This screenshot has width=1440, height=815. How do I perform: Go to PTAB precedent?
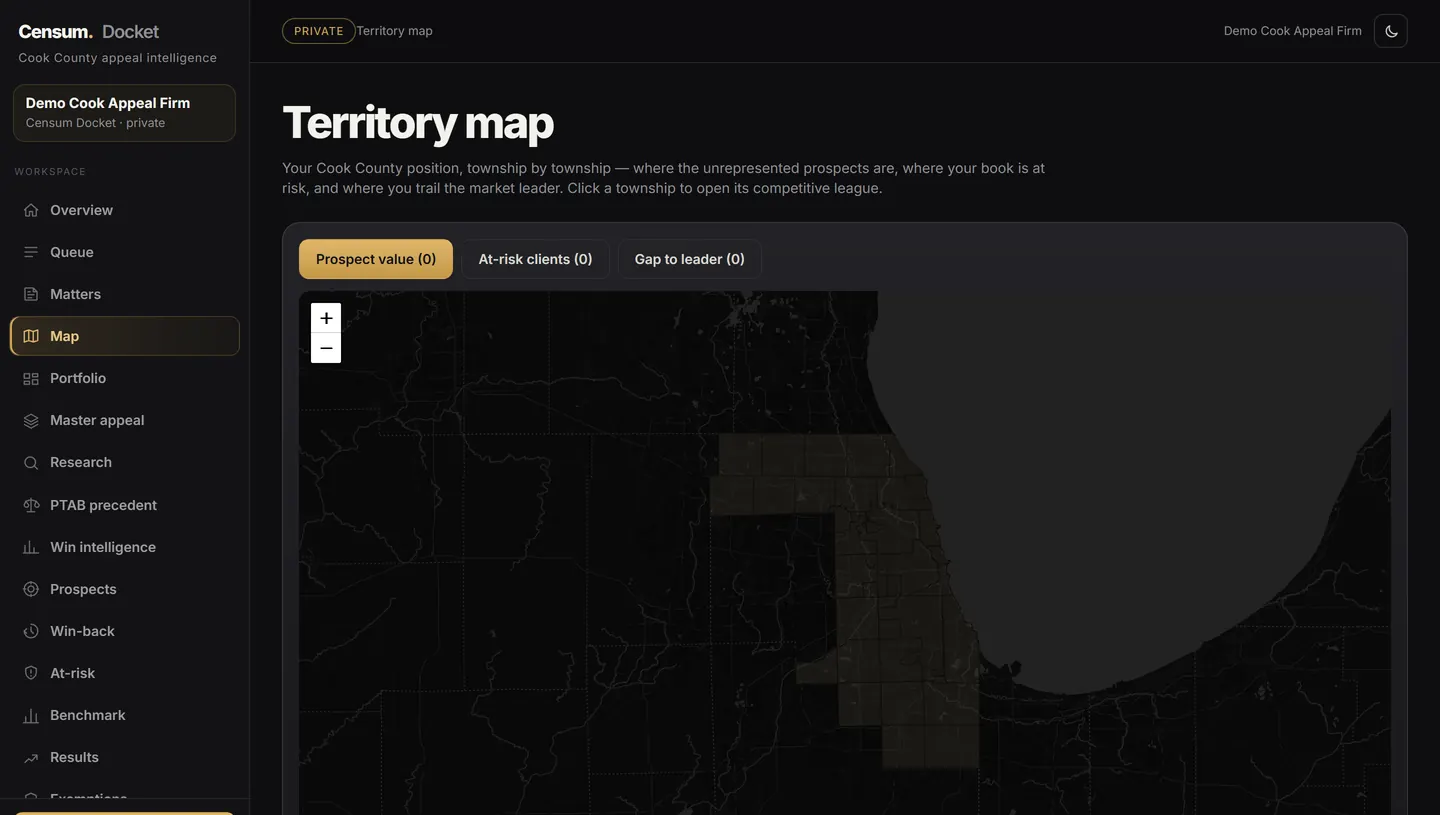pyautogui.click(x=125, y=505)
